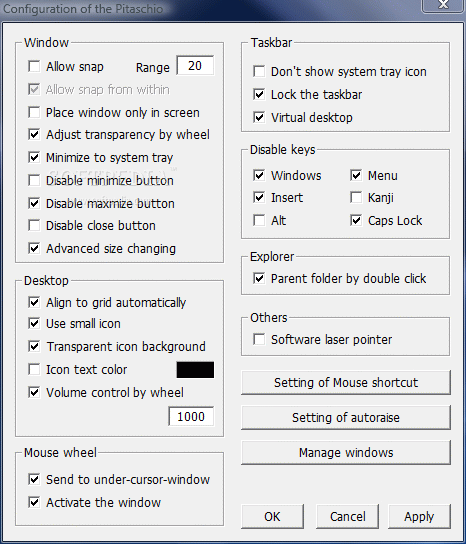This screenshot has height=544, width=466.
Task: Toggle Caps Lock disable checkbox
Action: pos(356,220)
